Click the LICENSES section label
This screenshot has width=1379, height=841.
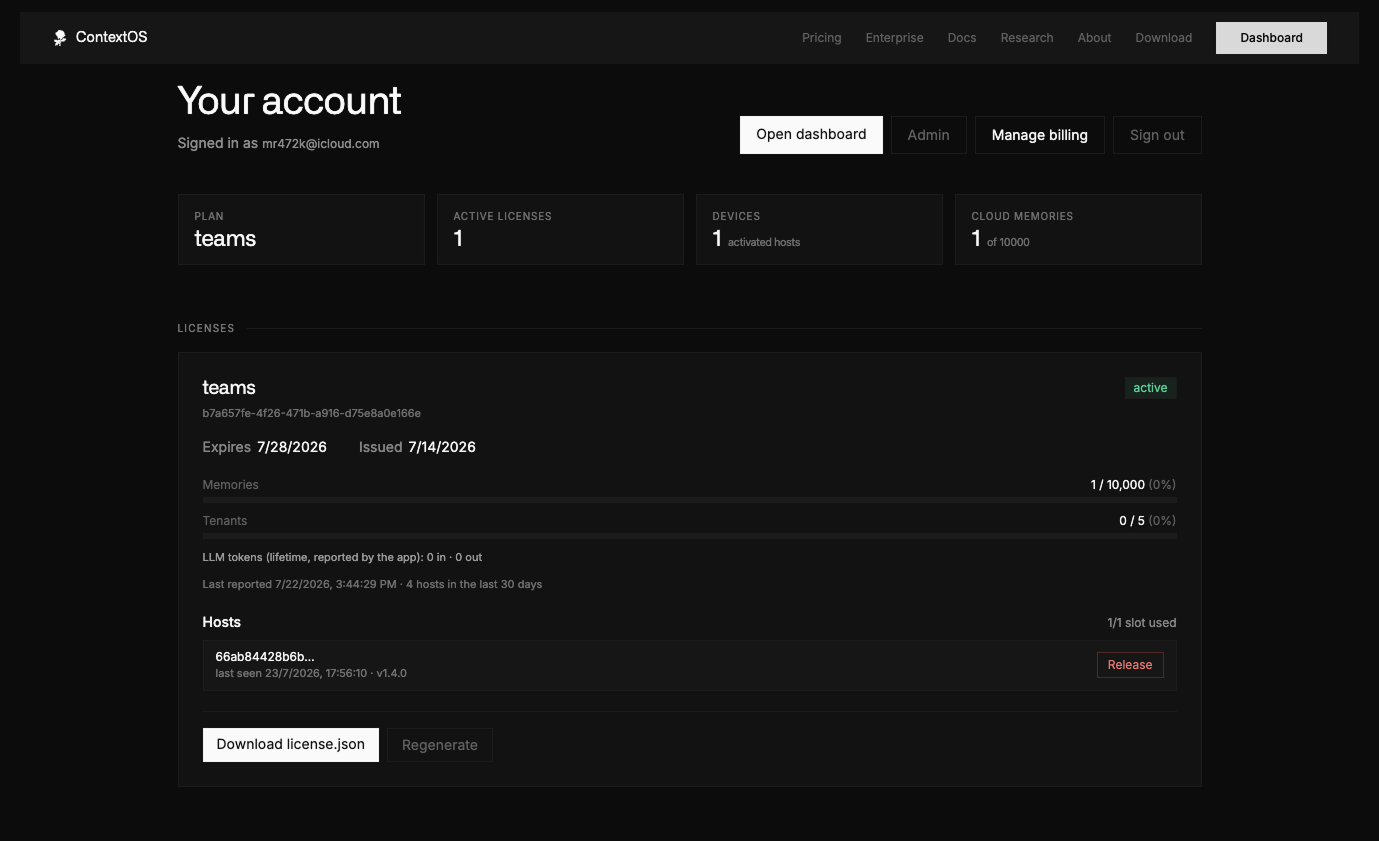tap(206, 328)
